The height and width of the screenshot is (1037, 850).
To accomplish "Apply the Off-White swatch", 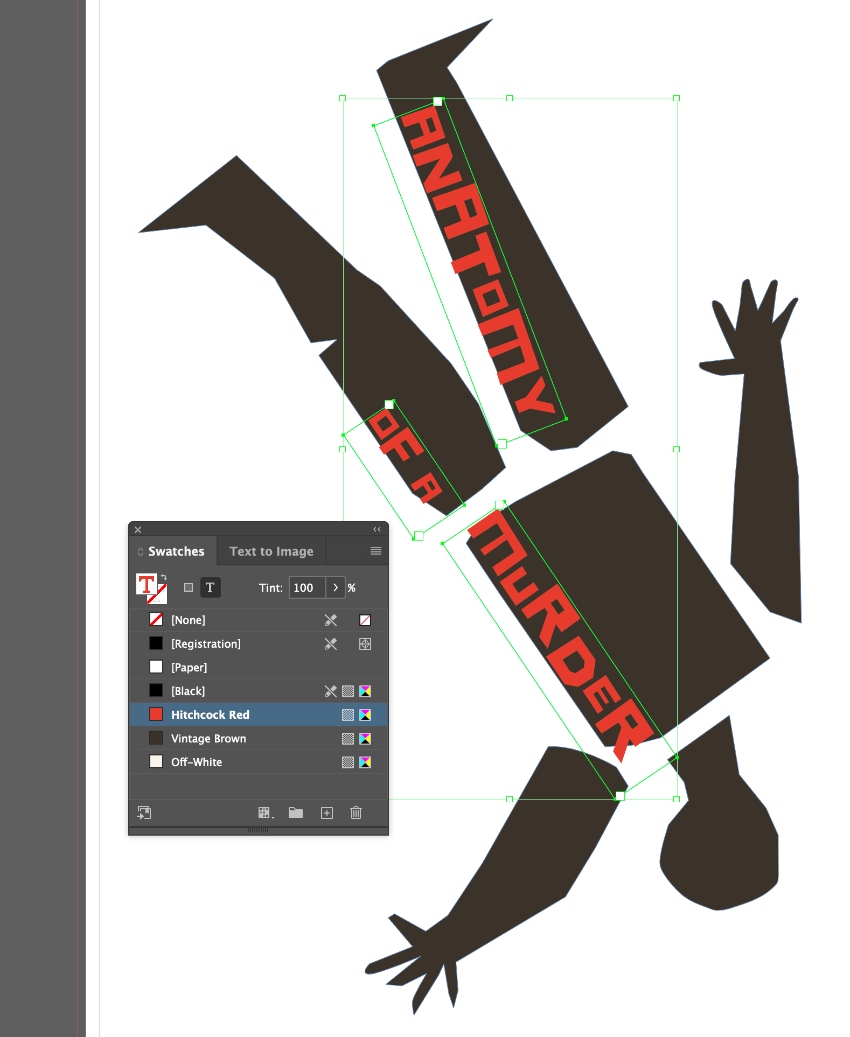I will click(x=258, y=762).
